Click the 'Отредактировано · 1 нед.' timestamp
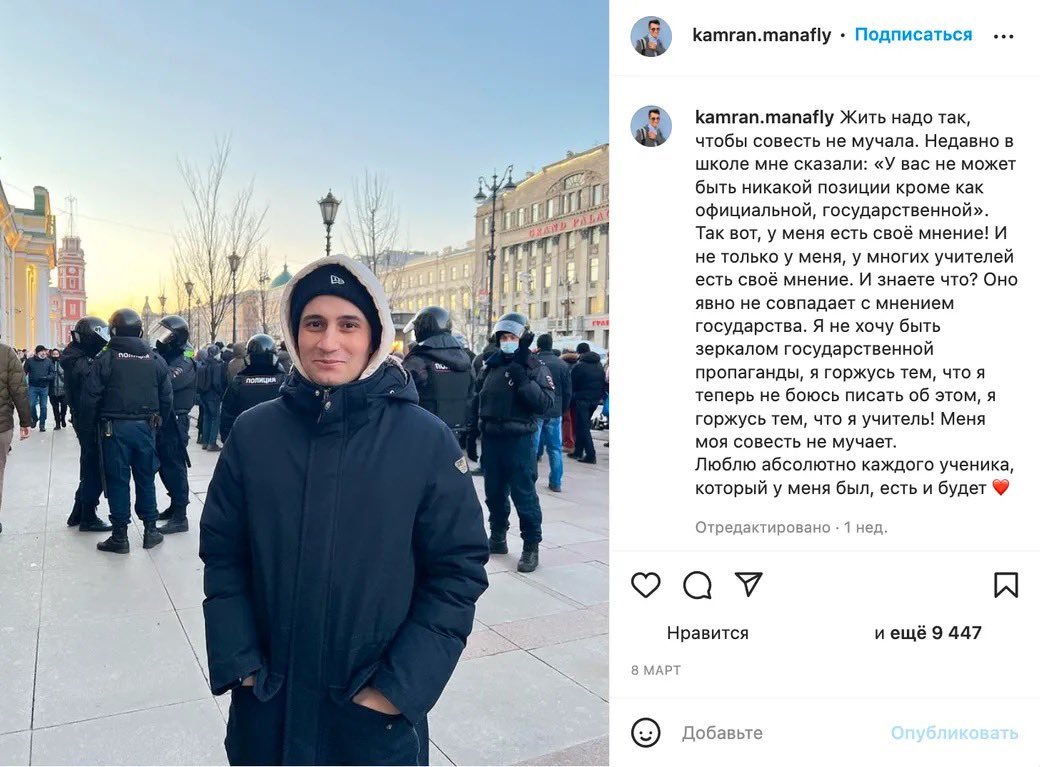Screen dimensions: 1040x767 pos(791,527)
